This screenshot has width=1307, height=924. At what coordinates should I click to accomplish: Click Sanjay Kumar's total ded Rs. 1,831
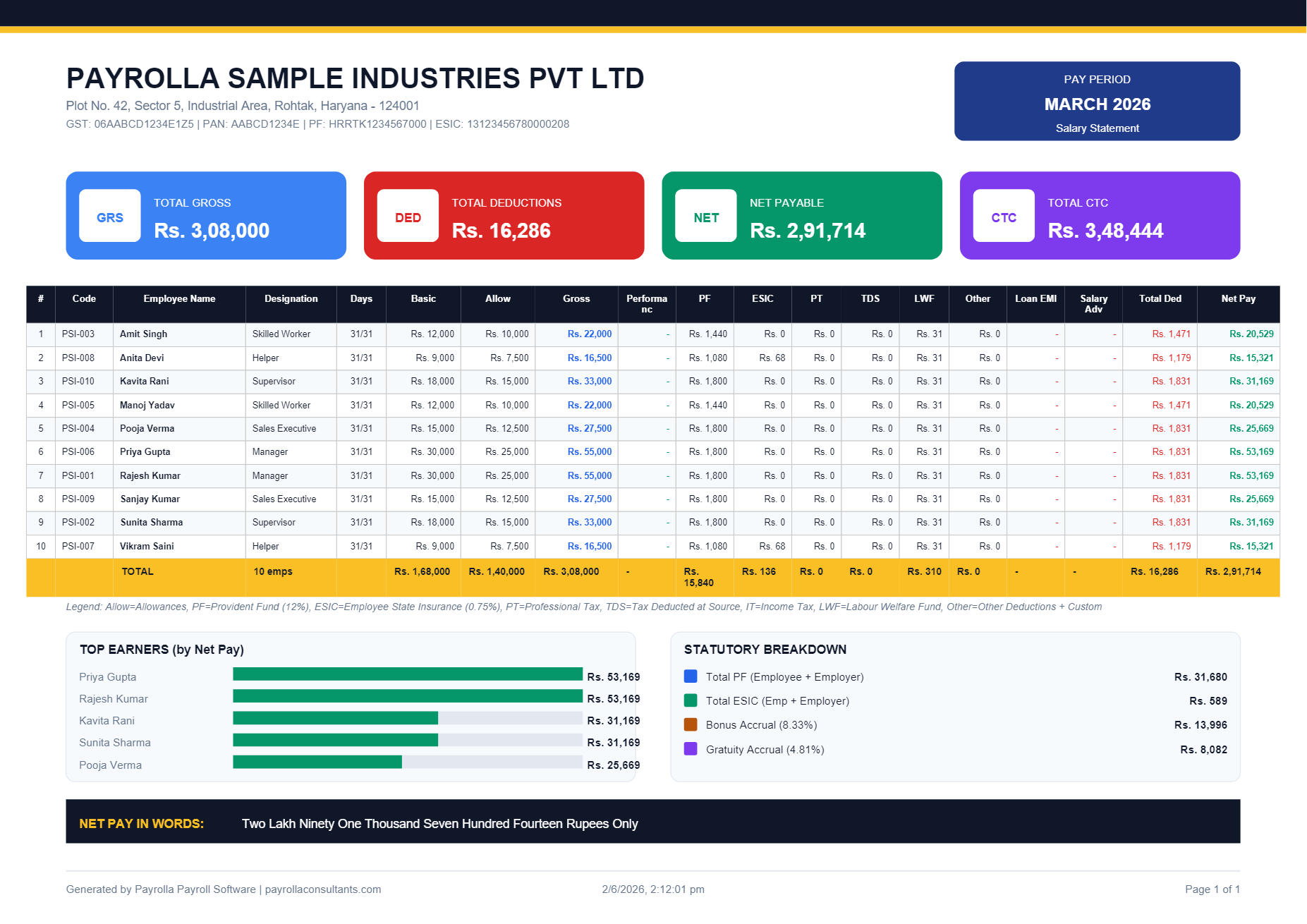pyautogui.click(x=1172, y=499)
